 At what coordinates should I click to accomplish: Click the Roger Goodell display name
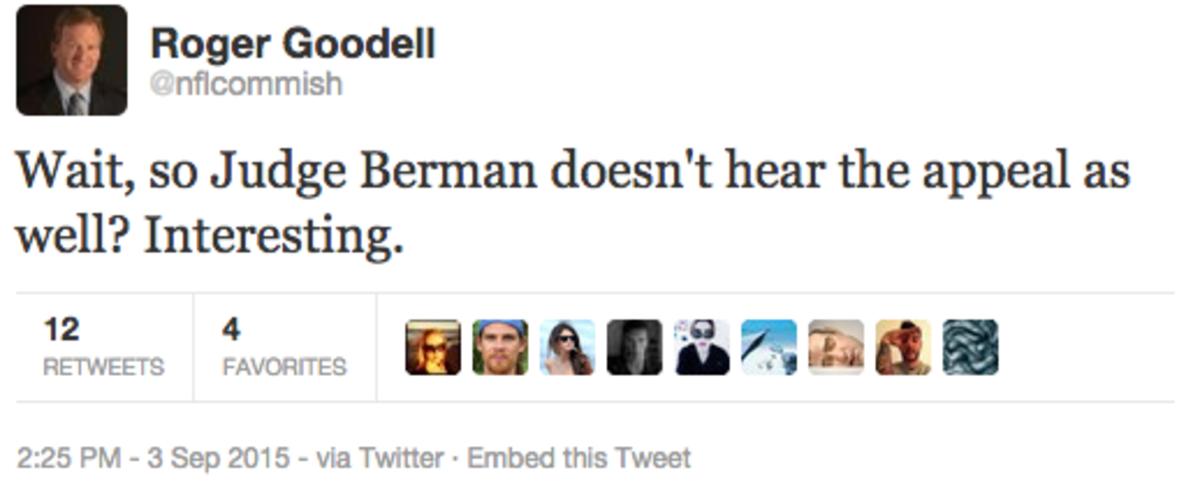point(292,43)
